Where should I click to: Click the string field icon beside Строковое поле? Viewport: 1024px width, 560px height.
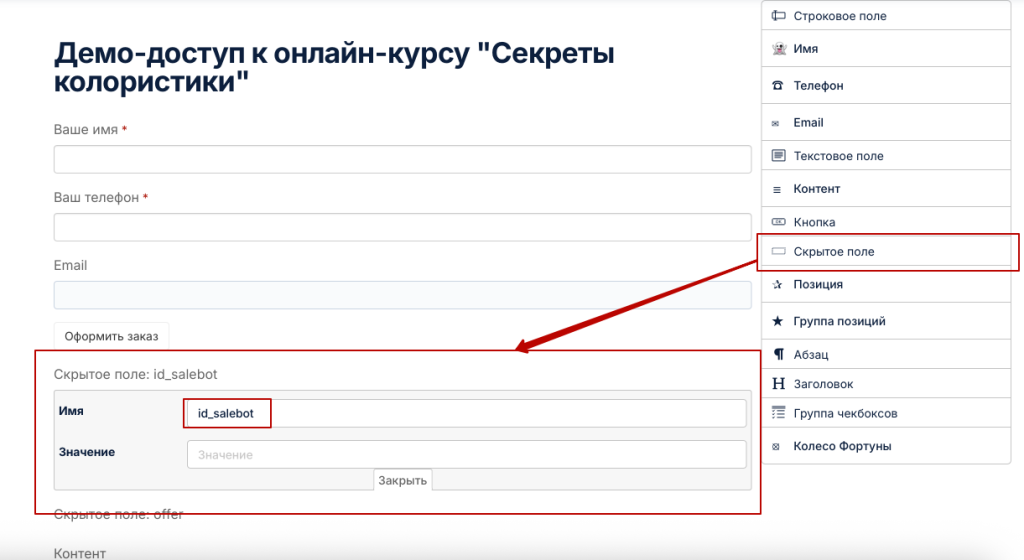[x=778, y=16]
